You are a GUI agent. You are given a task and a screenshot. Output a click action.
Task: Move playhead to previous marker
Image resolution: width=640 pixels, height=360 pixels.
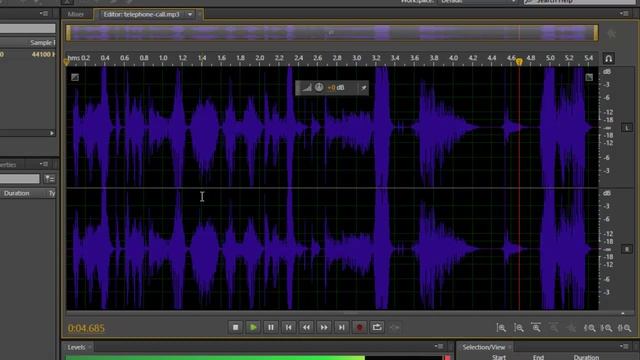pos(289,327)
